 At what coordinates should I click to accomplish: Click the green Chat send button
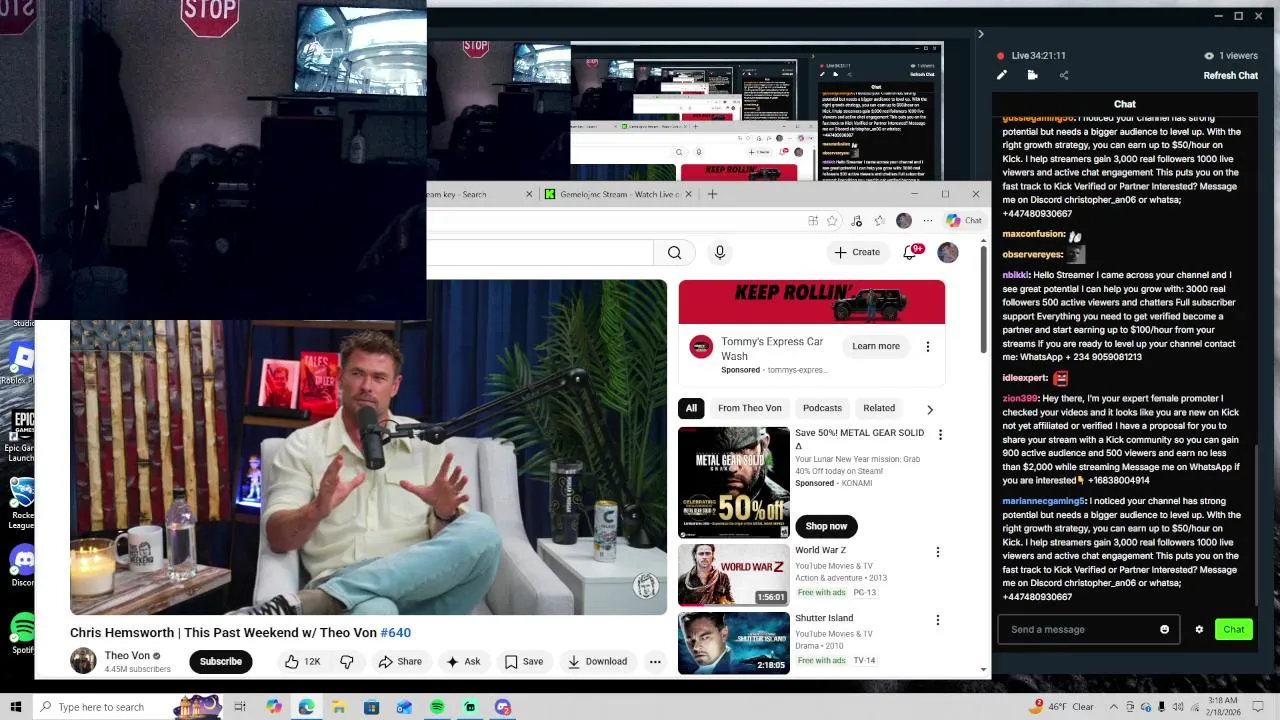coord(1233,629)
